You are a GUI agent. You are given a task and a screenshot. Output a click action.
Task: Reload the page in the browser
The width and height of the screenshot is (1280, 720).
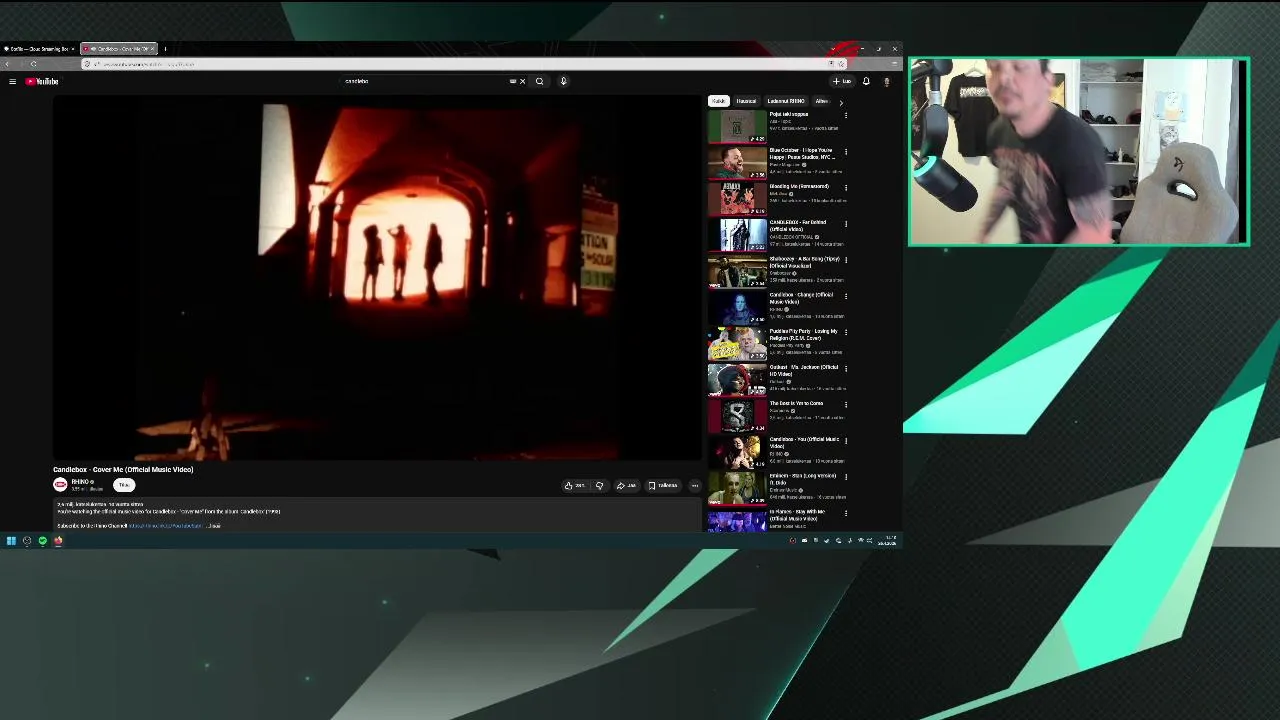[33, 64]
